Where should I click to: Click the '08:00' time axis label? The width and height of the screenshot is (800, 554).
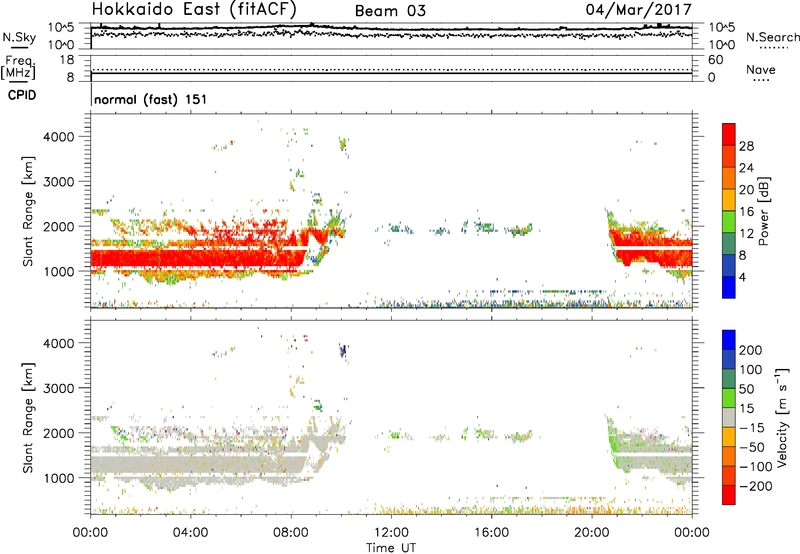point(291,533)
